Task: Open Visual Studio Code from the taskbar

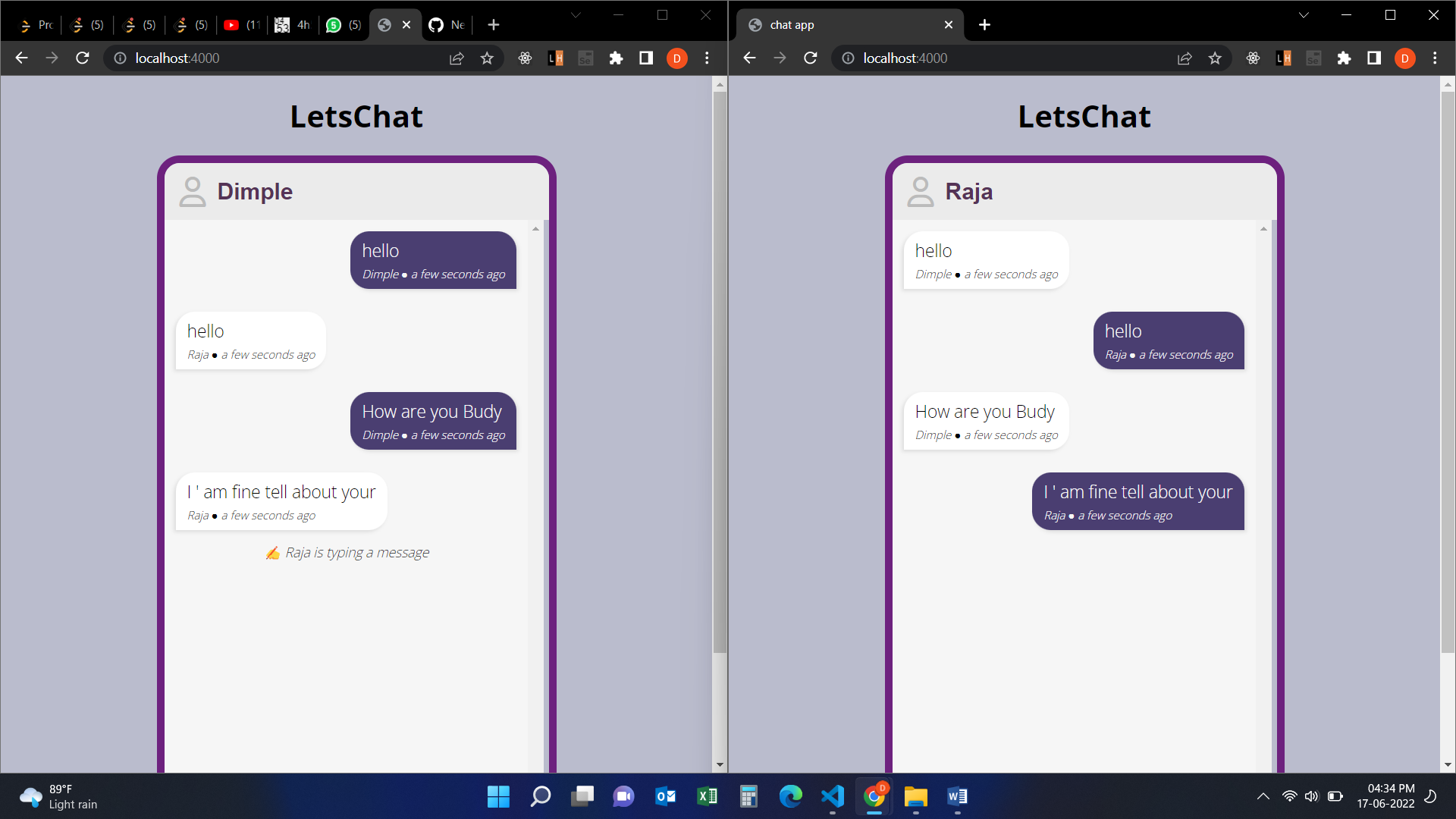Action: [832, 797]
